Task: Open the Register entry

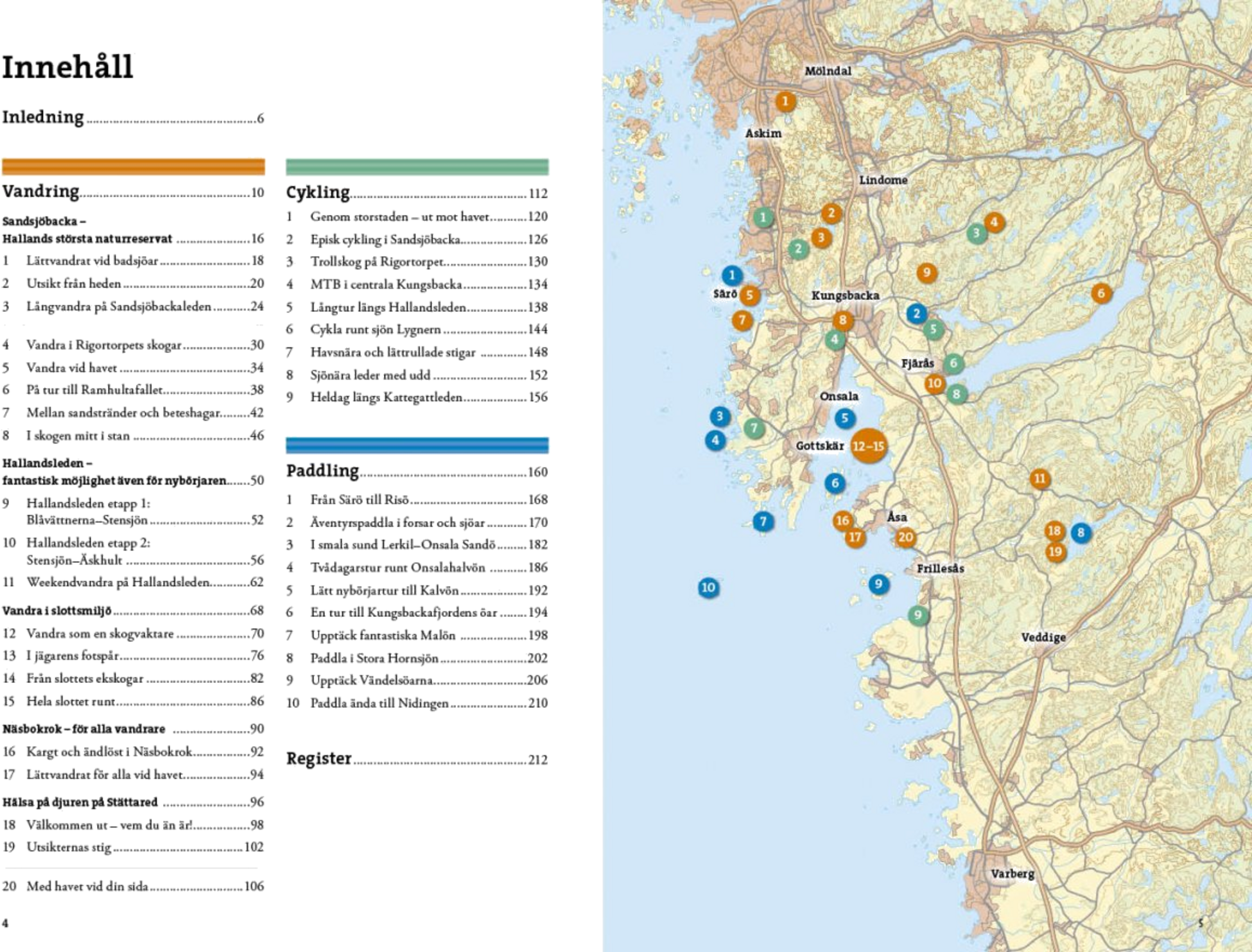Action: point(319,759)
